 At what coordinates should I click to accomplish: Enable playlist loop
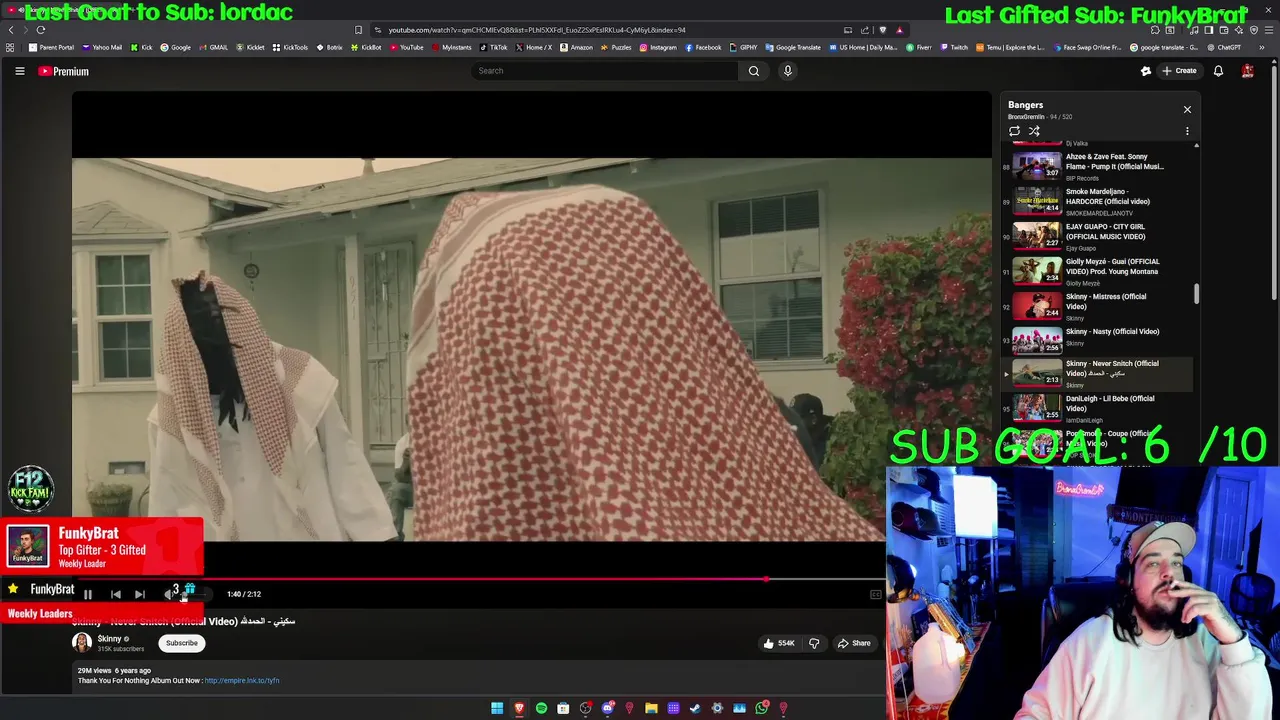pos(1014,131)
